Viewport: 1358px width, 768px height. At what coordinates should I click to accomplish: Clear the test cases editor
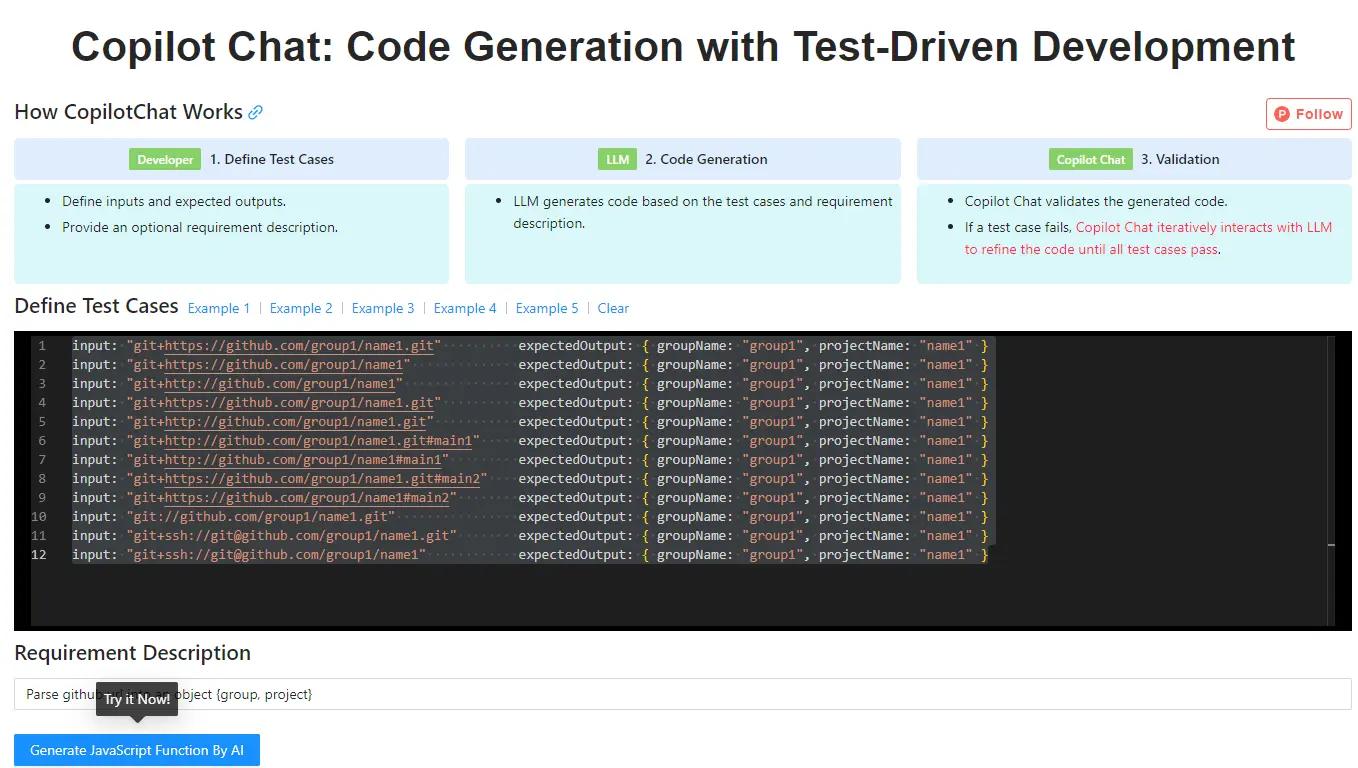613,308
